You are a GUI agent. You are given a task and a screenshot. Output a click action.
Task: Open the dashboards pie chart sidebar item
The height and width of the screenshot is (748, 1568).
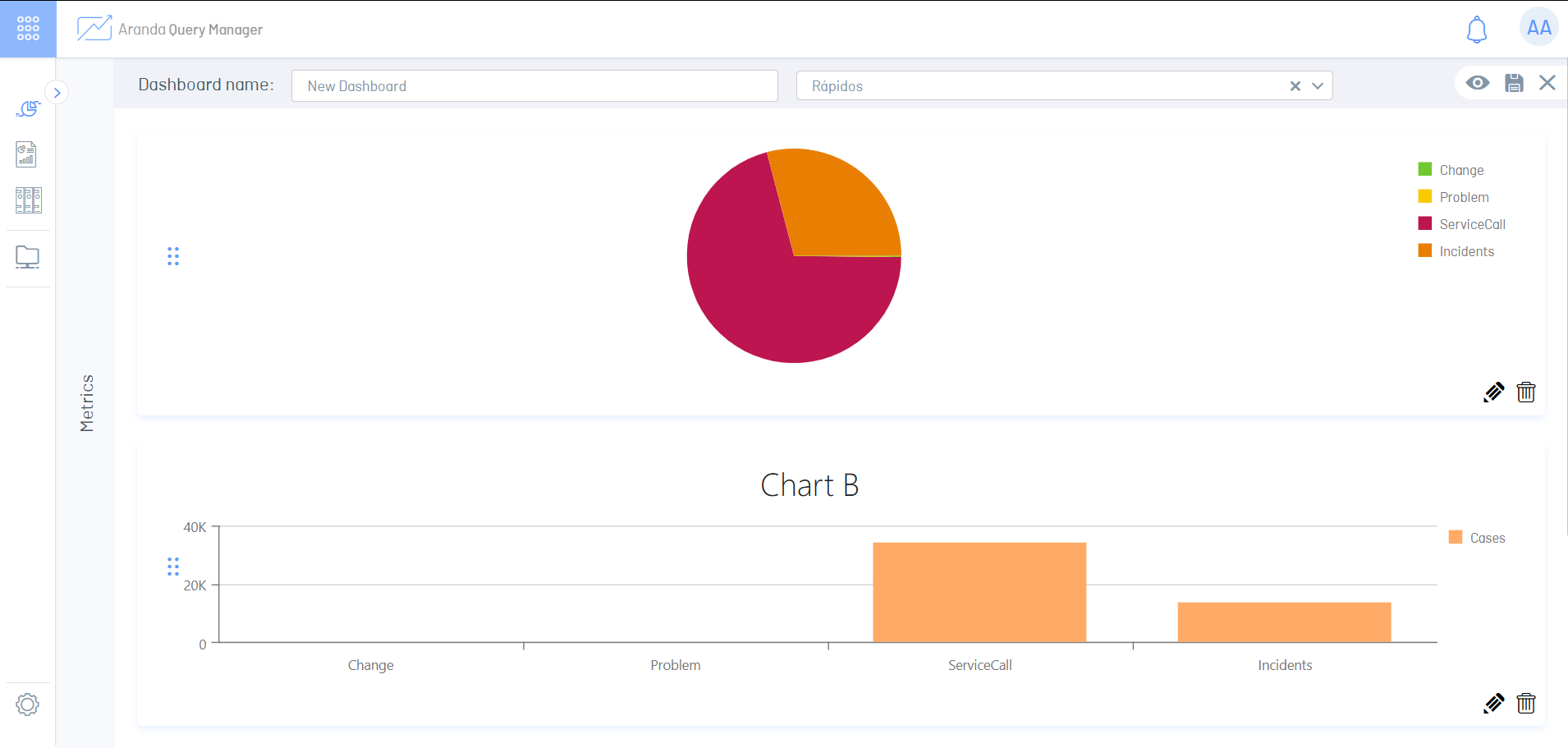pyautogui.click(x=28, y=108)
